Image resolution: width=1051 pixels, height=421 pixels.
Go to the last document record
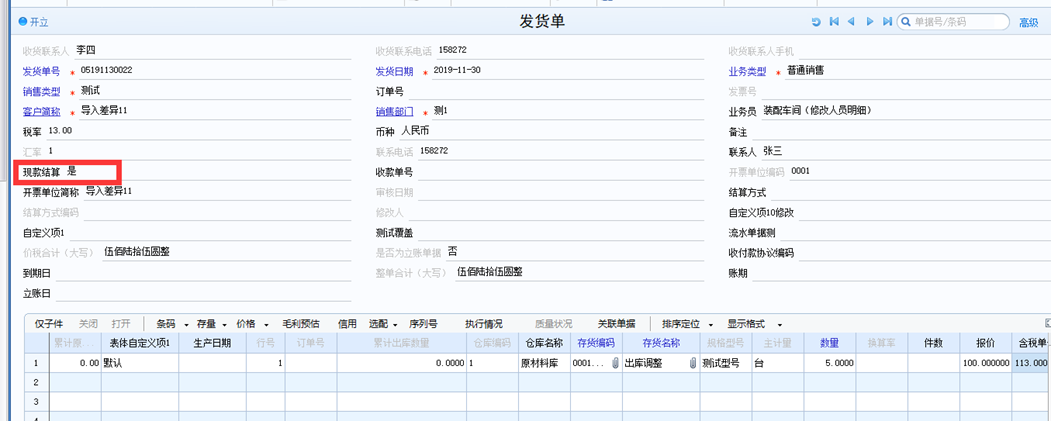[887, 21]
